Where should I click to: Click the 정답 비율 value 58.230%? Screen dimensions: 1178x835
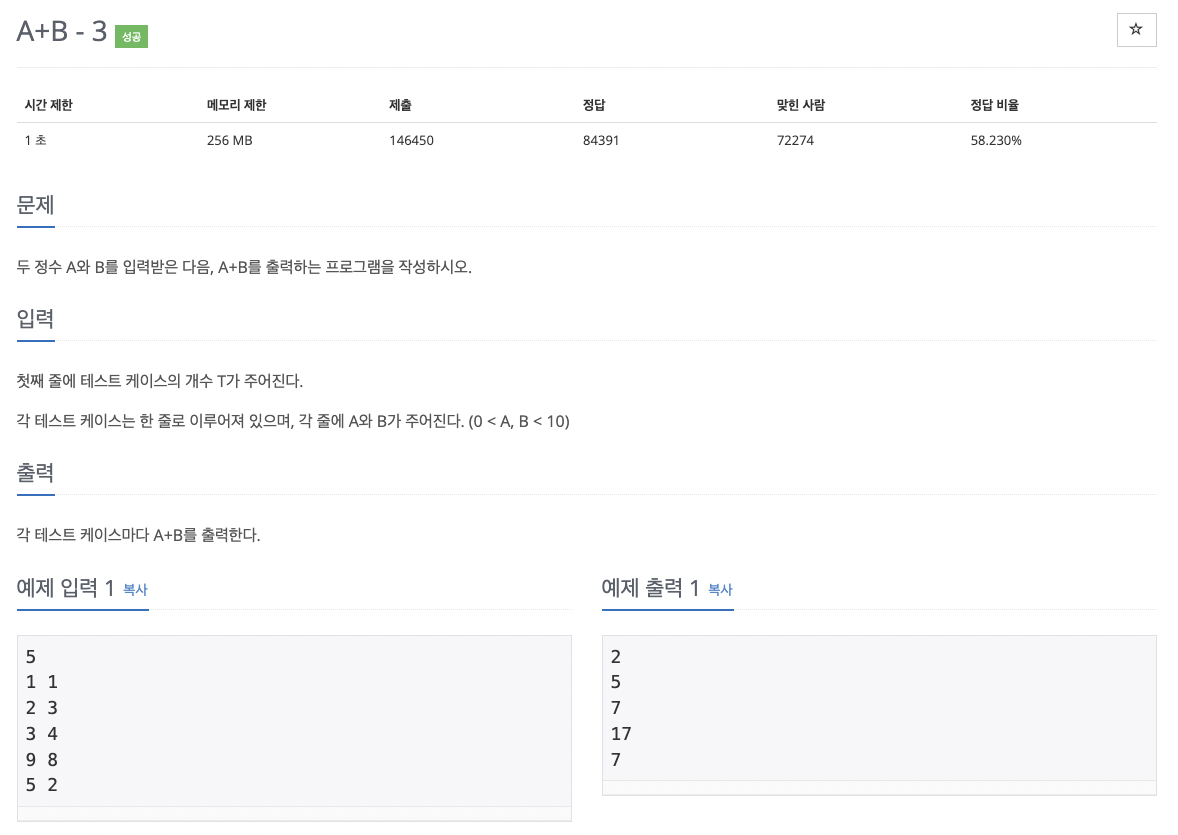click(995, 140)
